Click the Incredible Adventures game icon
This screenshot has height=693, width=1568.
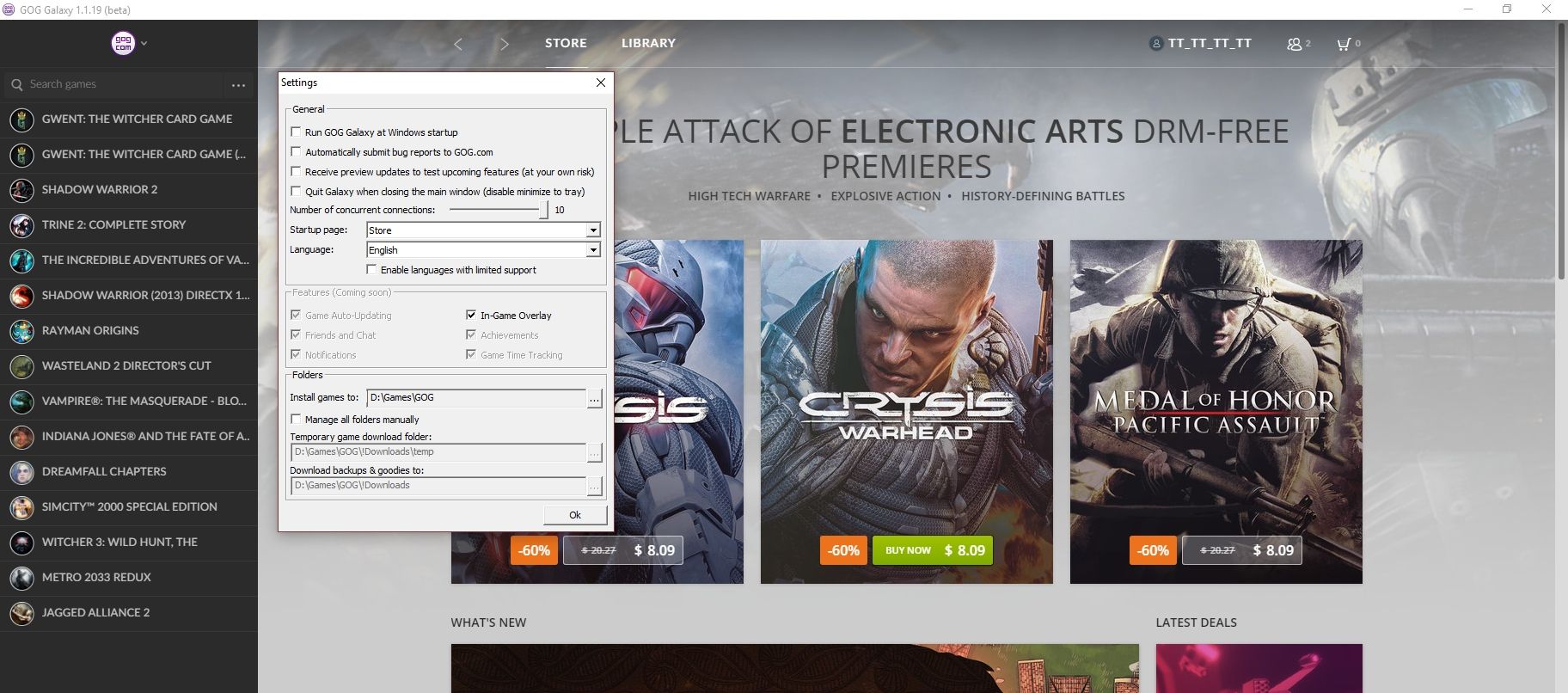21,261
